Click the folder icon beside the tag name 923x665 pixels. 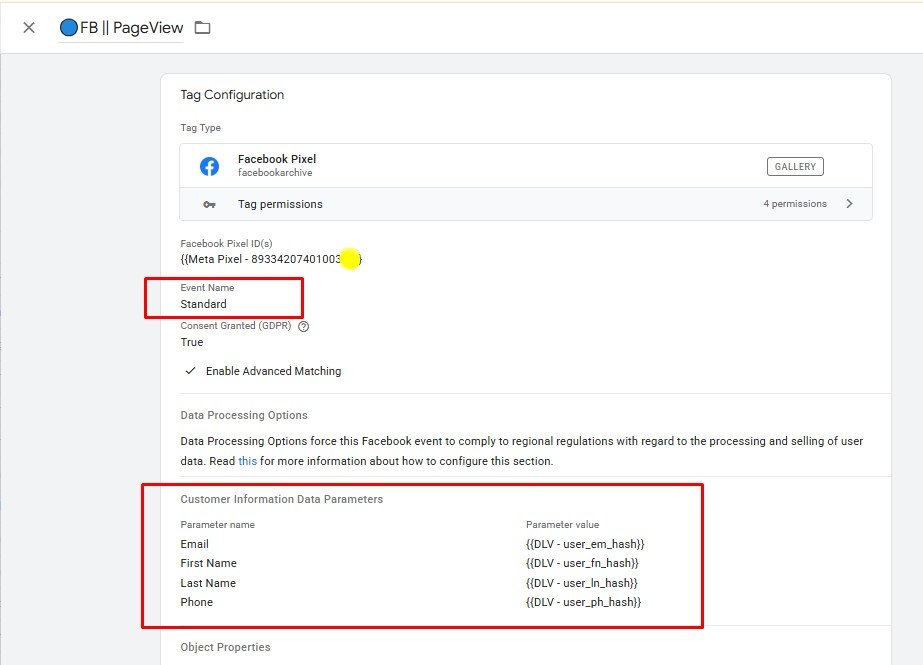202,28
